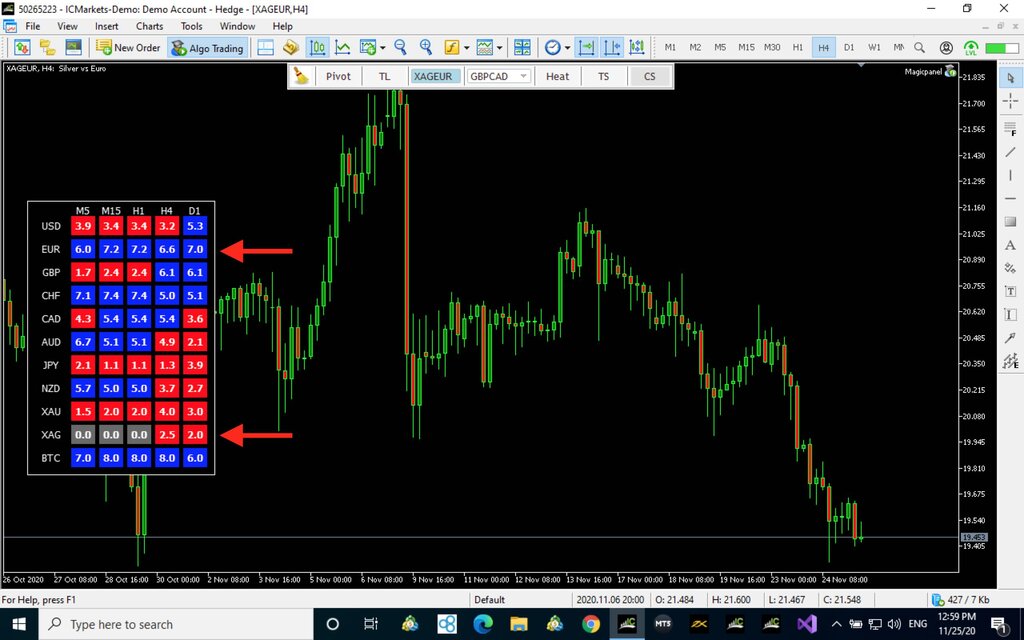
Task: Switch chart to line chart view
Action: [343, 48]
